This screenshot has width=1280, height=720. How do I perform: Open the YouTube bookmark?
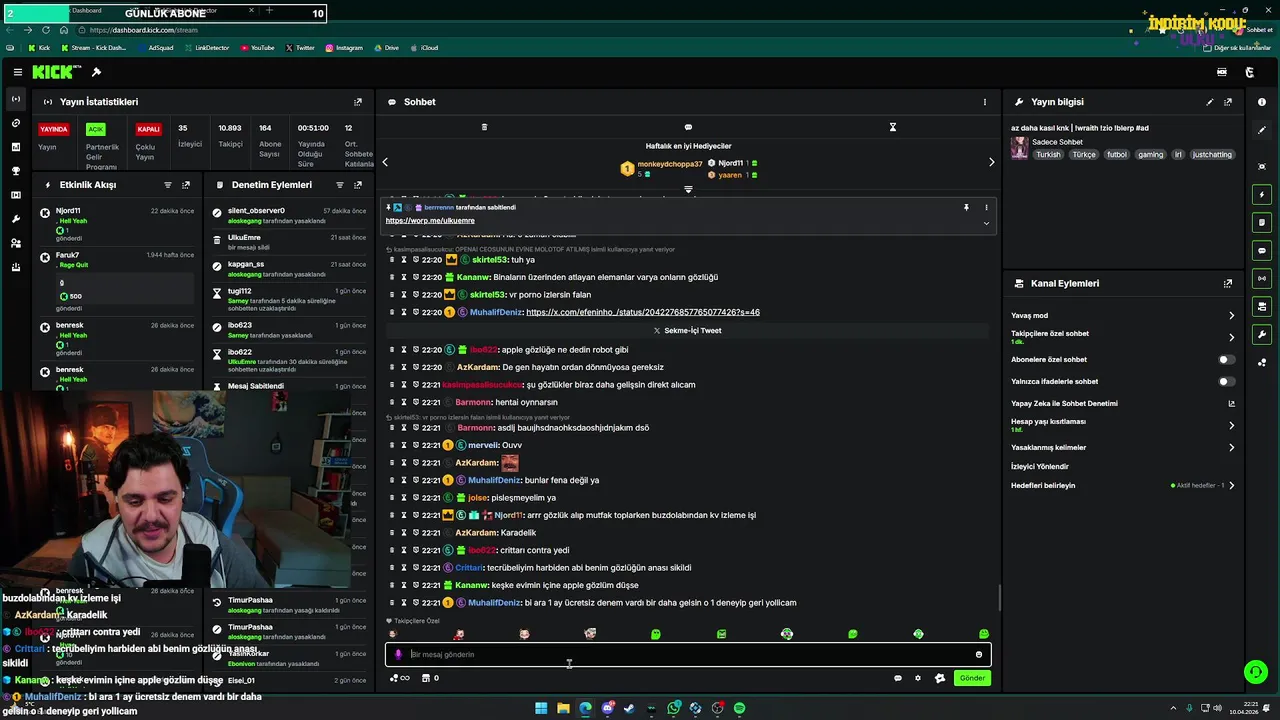(x=257, y=47)
